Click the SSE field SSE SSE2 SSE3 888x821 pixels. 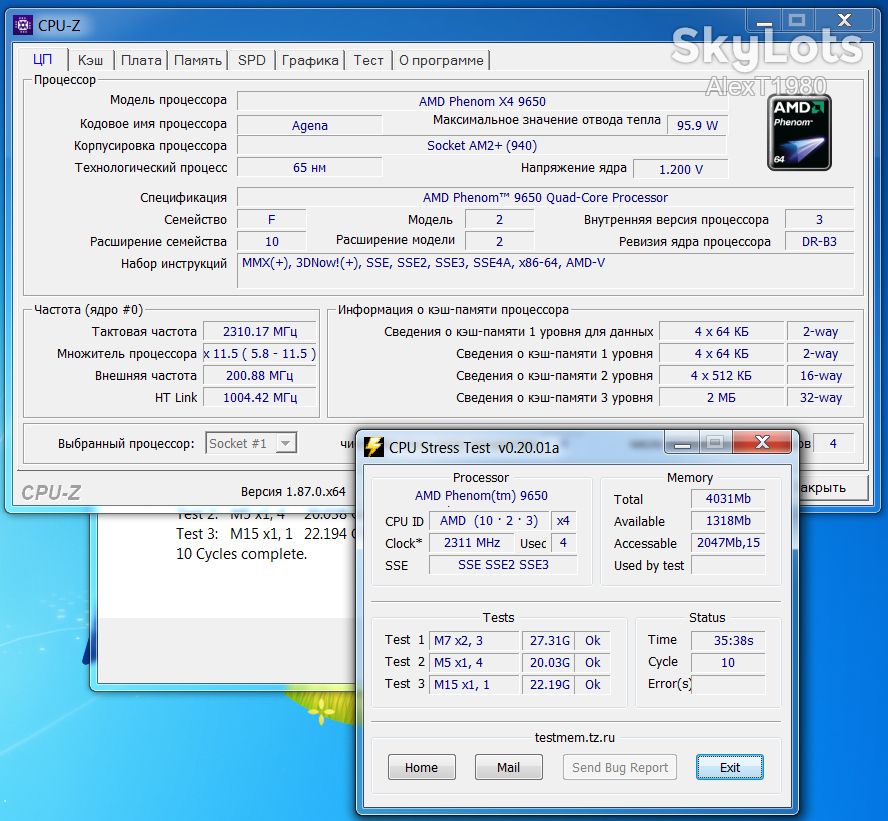503,565
